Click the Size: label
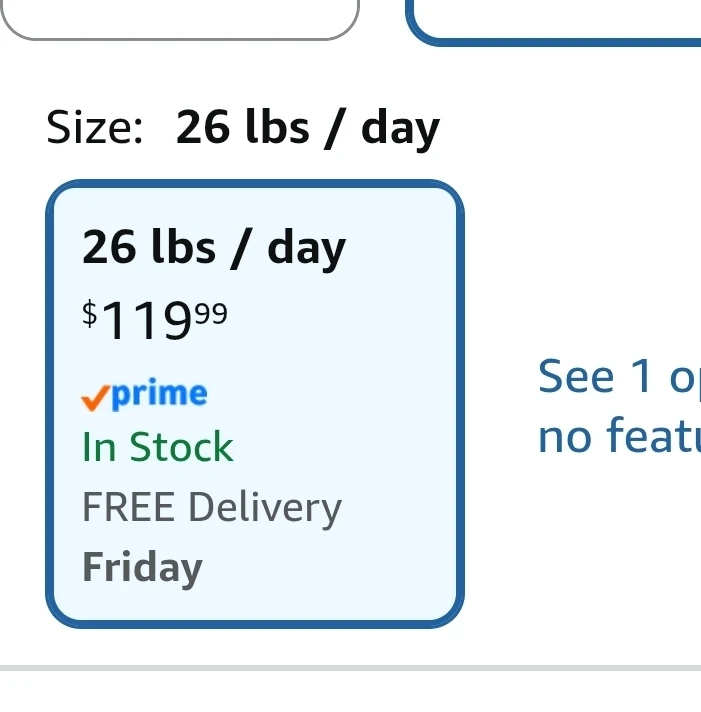701x712 pixels. click(x=95, y=127)
